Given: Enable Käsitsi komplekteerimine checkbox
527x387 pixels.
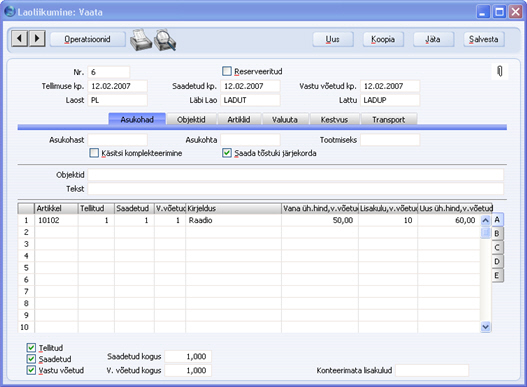Looking at the screenshot, I should coord(94,153).
